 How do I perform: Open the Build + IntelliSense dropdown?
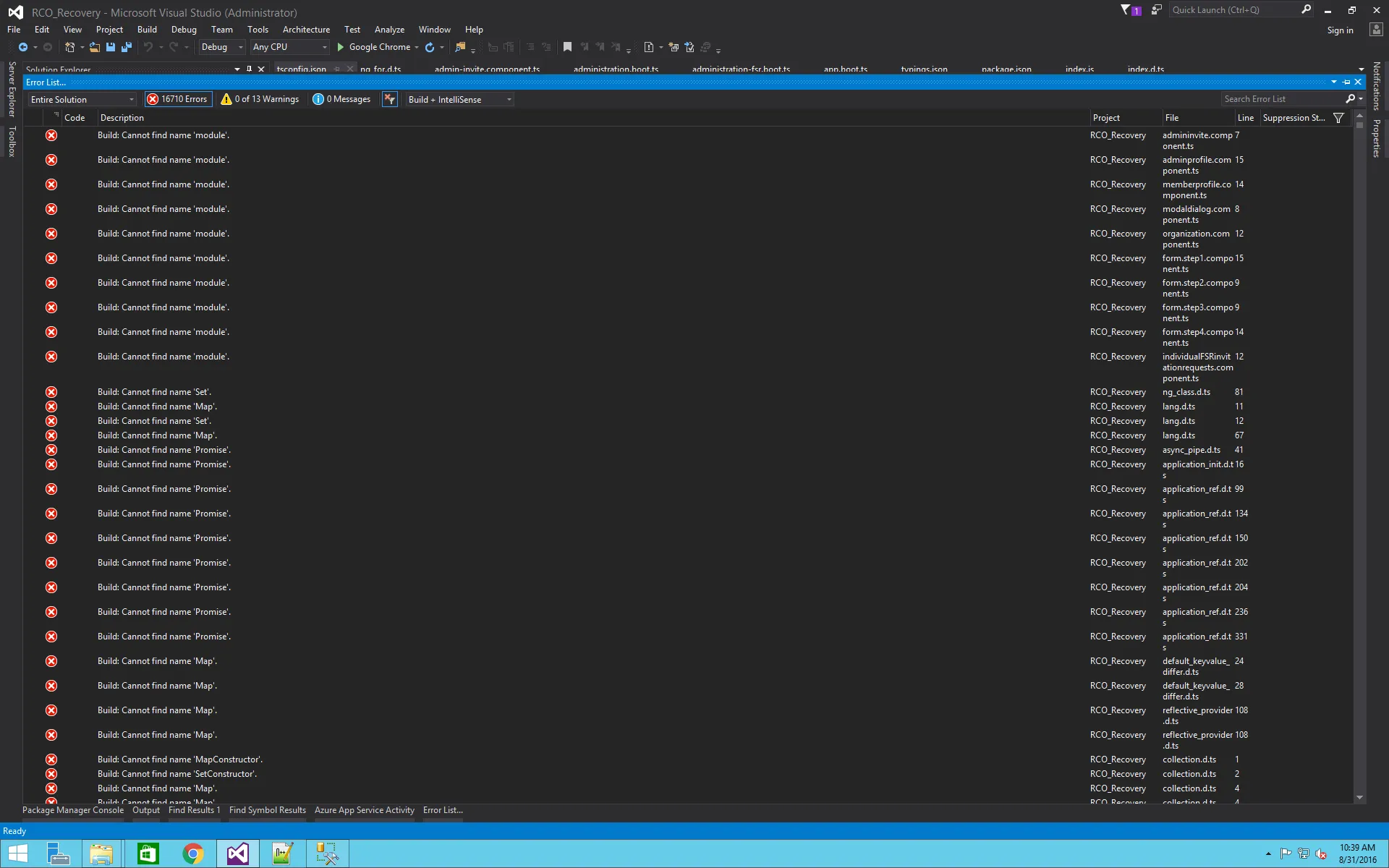click(459, 99)
